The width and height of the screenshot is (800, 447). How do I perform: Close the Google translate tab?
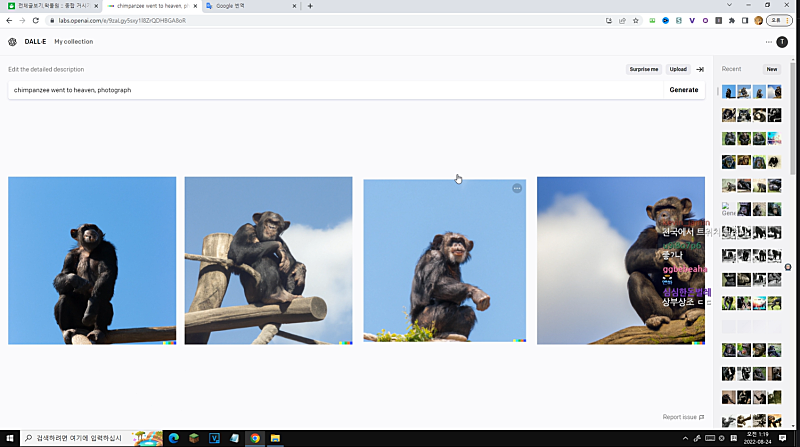(294, 6)
